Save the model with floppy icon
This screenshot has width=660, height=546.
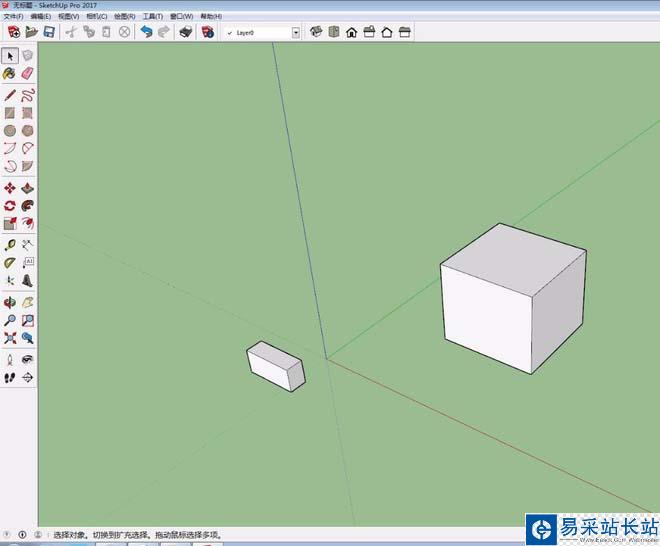49,32
